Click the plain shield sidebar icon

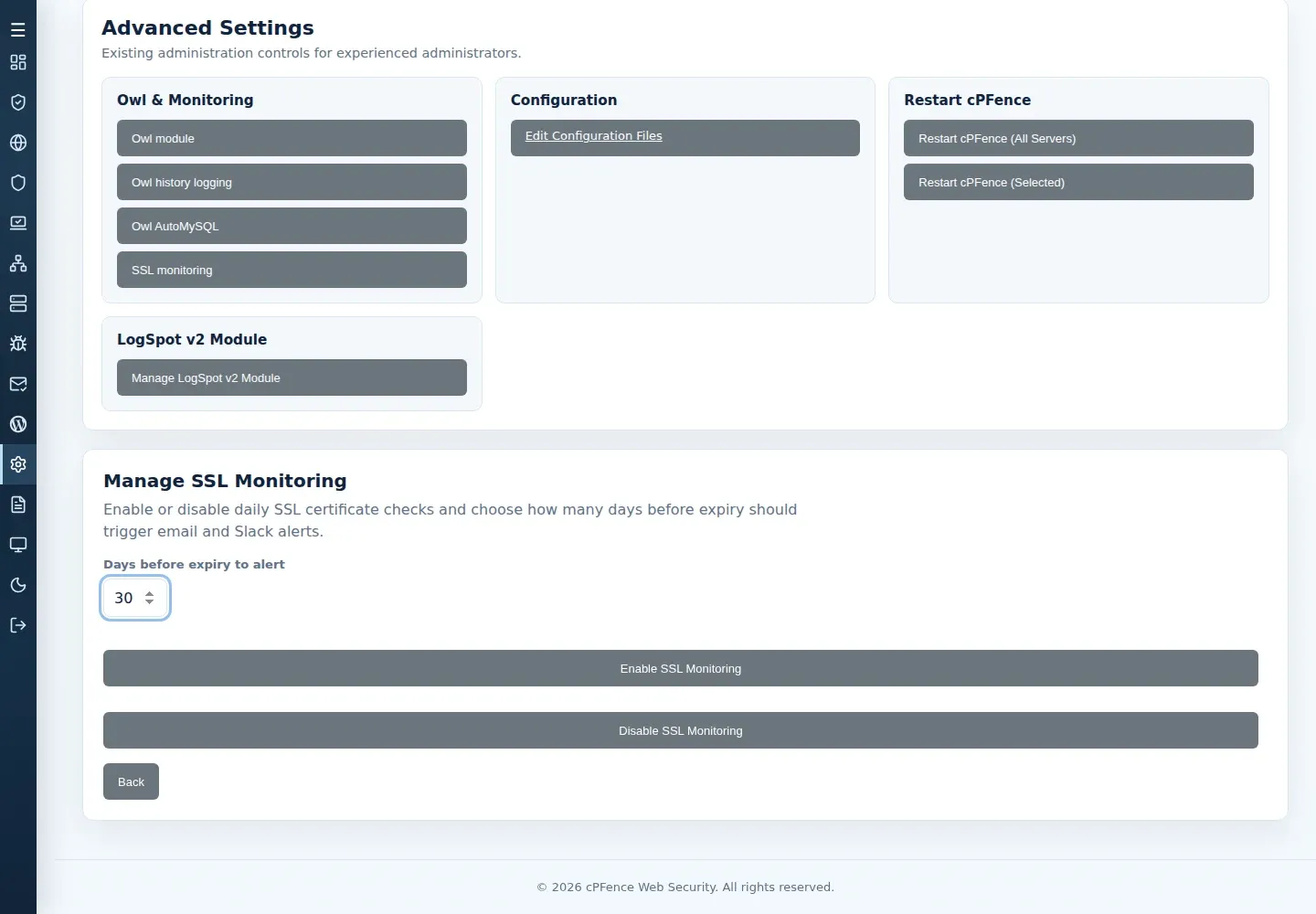coord(18,183)
